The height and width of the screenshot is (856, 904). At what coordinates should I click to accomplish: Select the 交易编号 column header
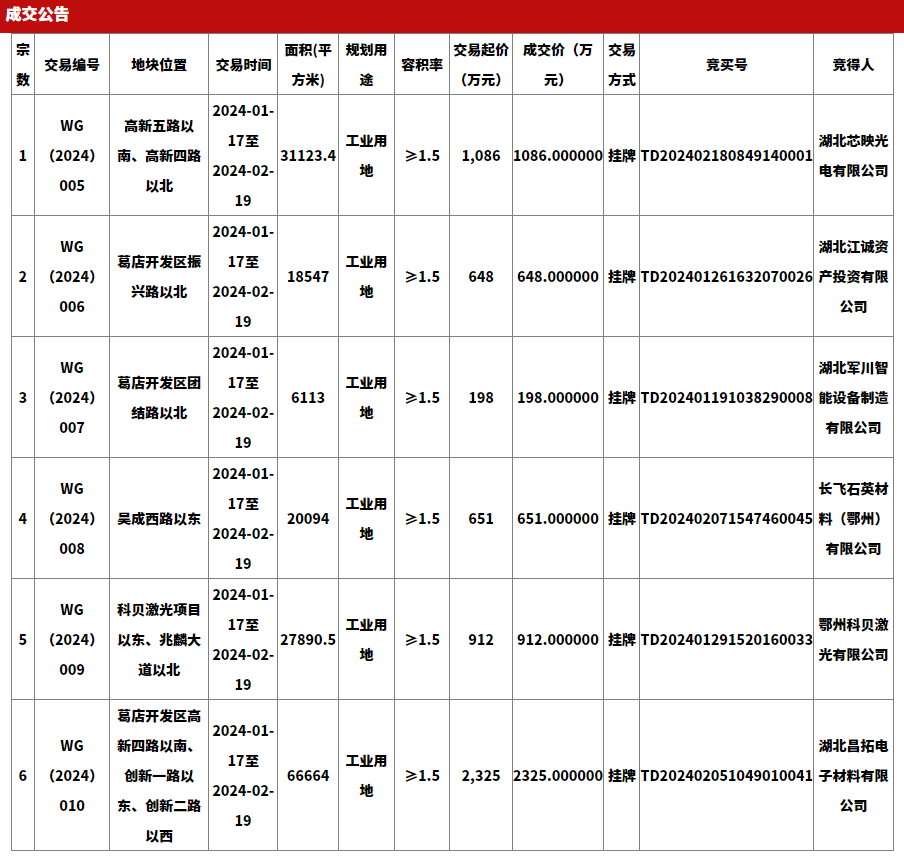coord(72,65)
